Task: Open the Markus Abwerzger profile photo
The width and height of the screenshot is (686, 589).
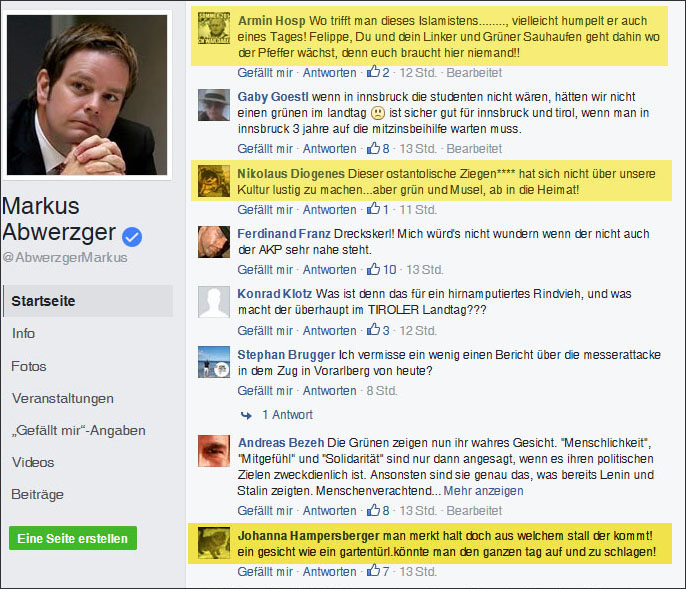Action: 87,95
